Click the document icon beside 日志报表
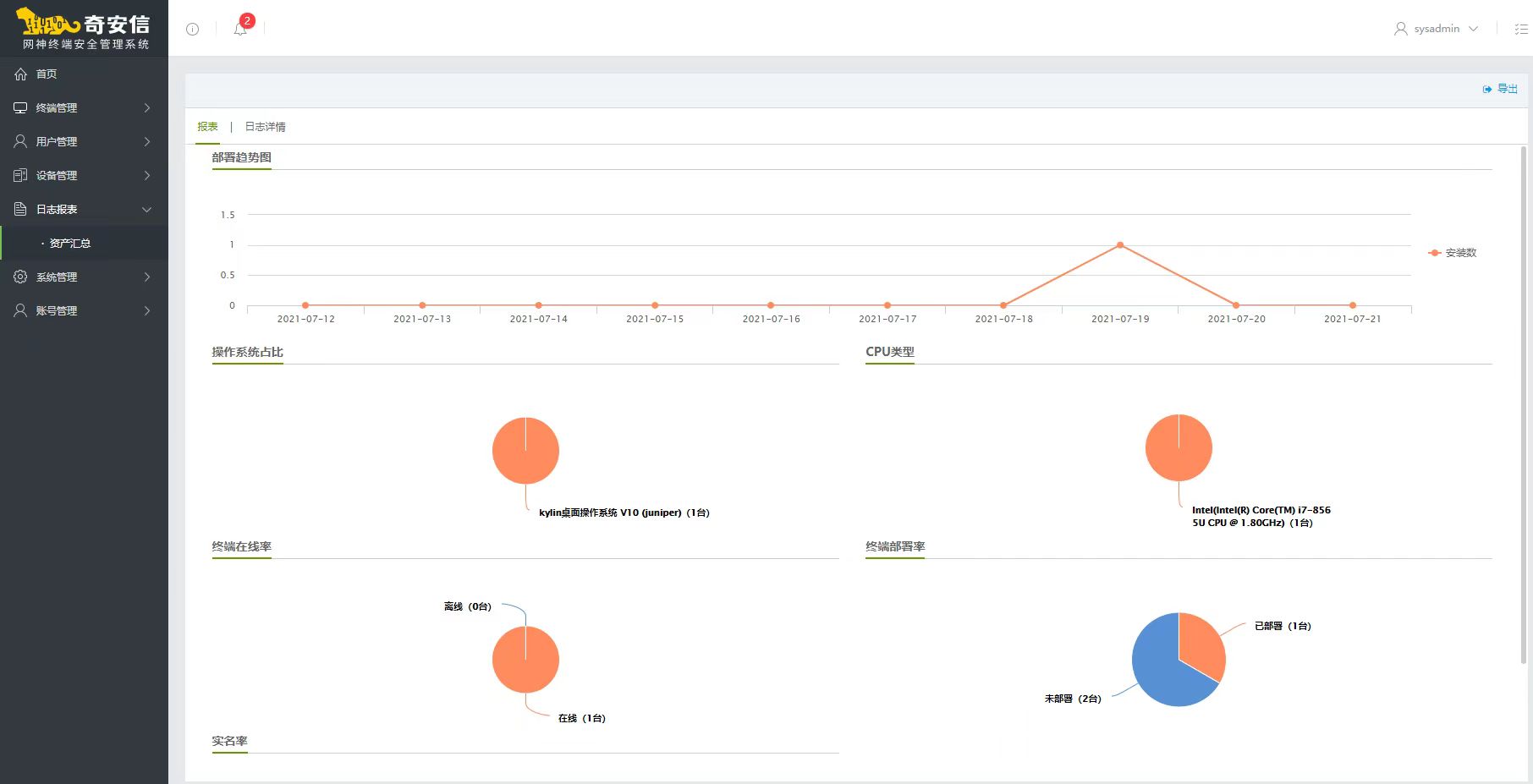Image resolution: width=1533 pixels, height=784 pixels. coord(20,209)
